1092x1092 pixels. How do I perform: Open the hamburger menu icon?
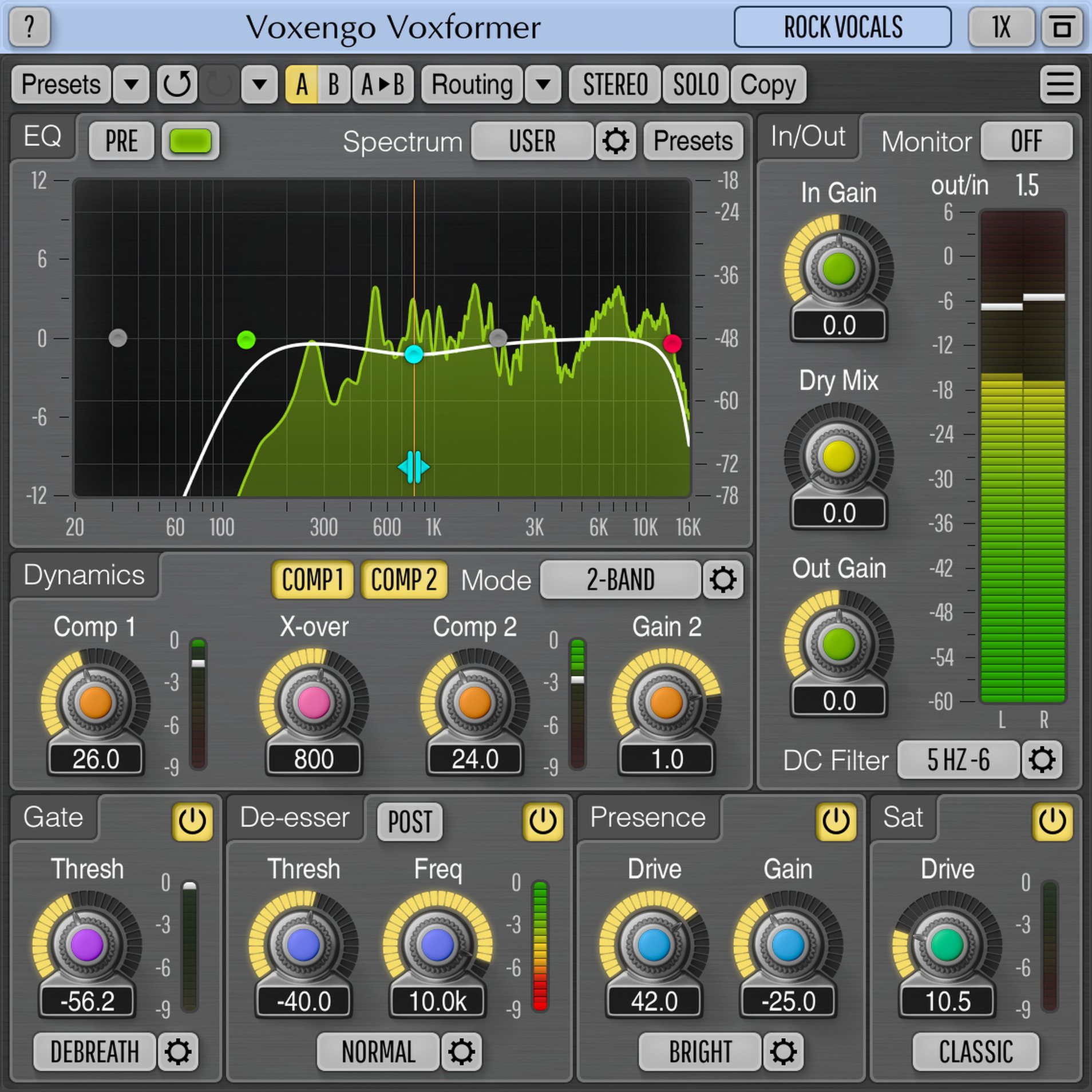click(1059, 85)
